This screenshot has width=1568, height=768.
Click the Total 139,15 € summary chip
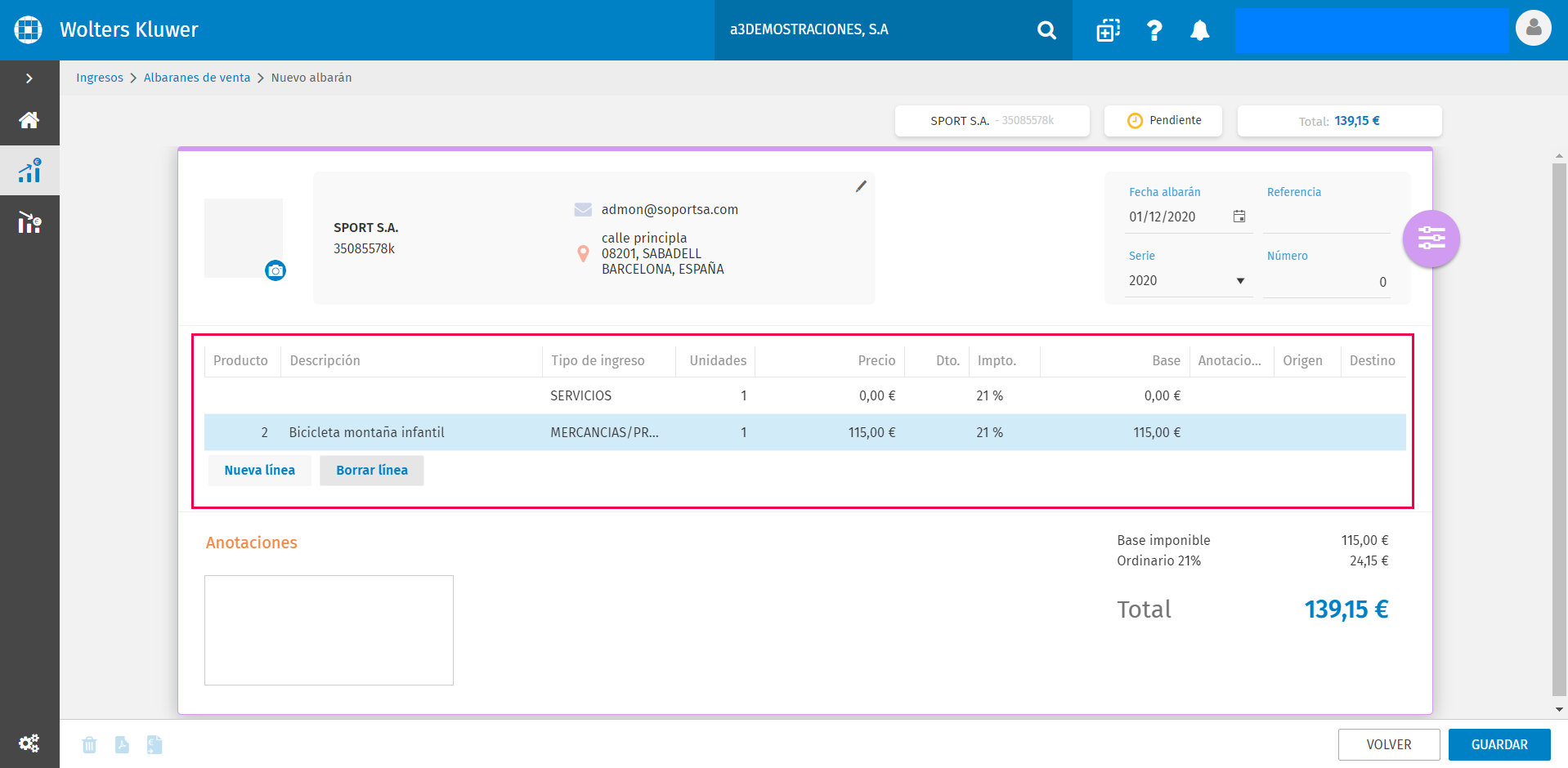coord(1339,121)
